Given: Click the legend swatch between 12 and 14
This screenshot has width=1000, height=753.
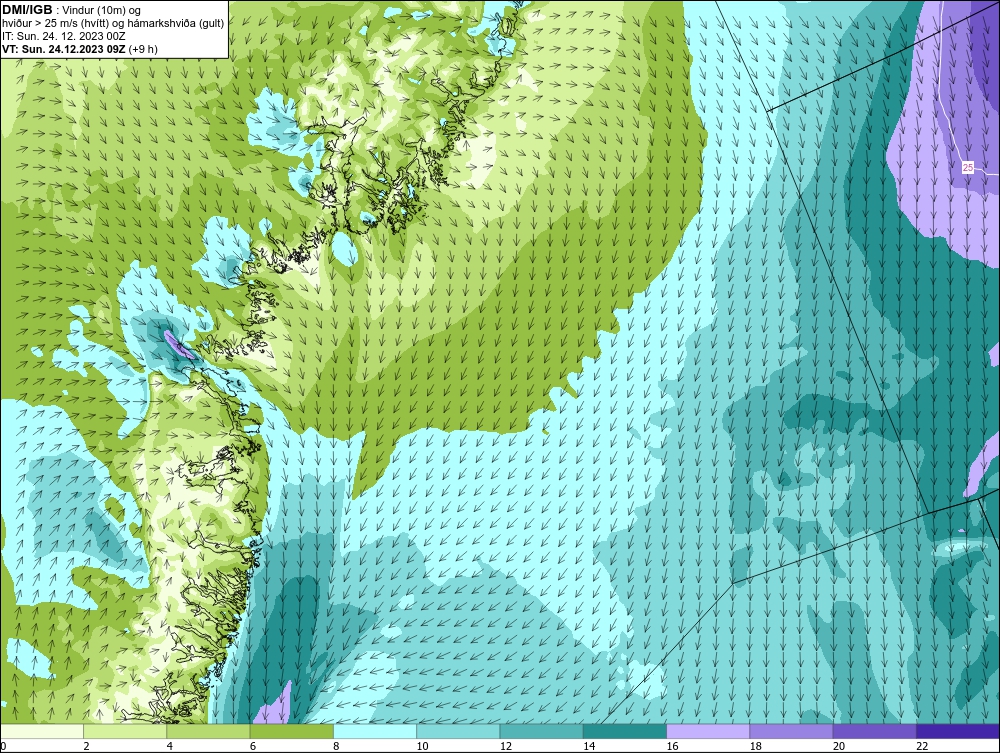Looking at the screenshot, I should 541,731.
